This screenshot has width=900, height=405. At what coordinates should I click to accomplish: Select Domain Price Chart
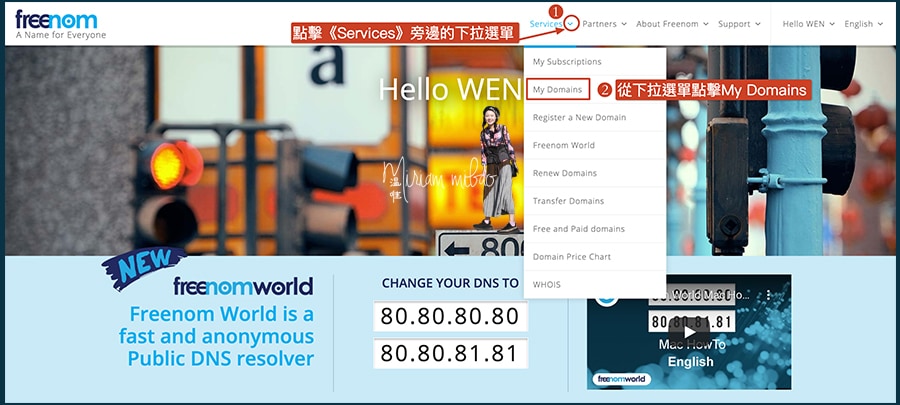point(595,256)
